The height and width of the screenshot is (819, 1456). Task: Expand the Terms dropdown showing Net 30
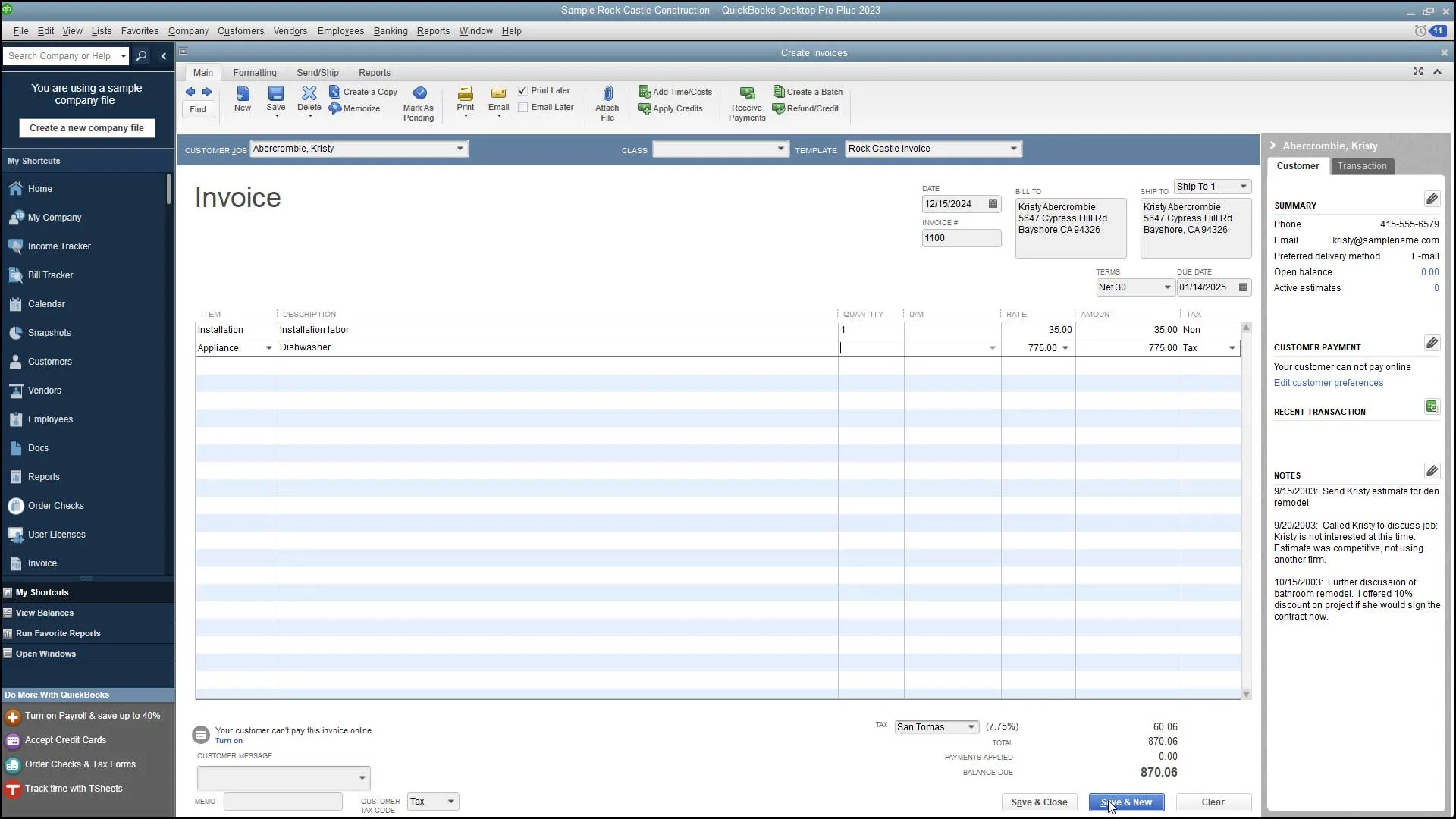coord(1168,287)
